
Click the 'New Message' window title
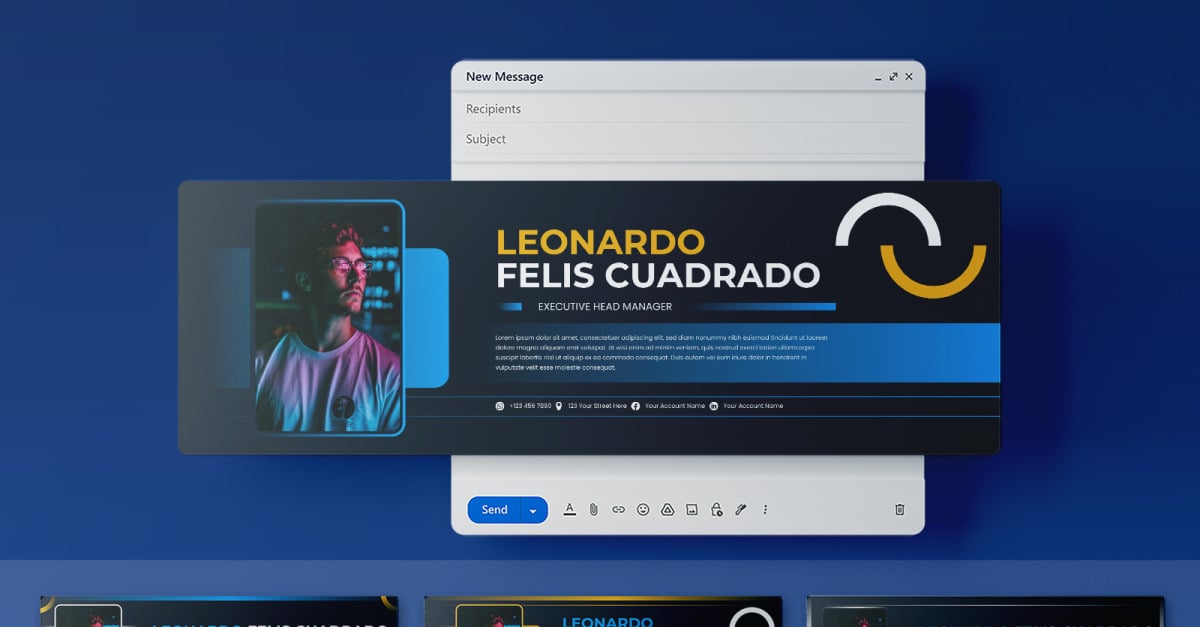pyautogui.click(x=505, y=77)
